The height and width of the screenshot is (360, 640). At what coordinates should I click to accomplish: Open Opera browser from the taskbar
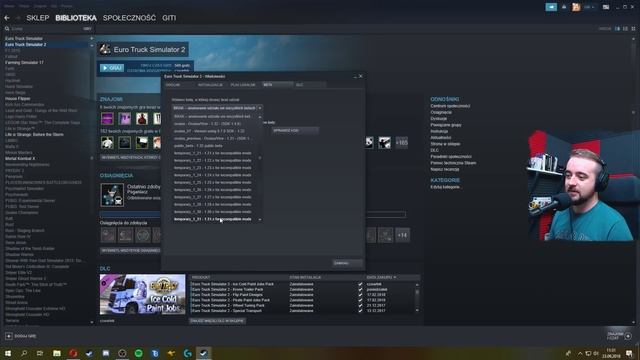pos(73,353)
